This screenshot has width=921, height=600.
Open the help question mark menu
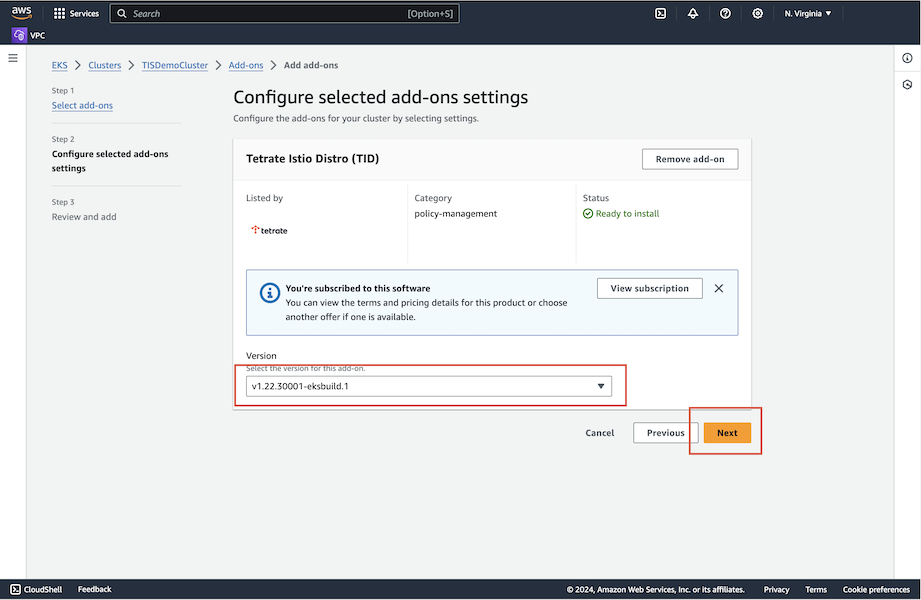[725, 14]
